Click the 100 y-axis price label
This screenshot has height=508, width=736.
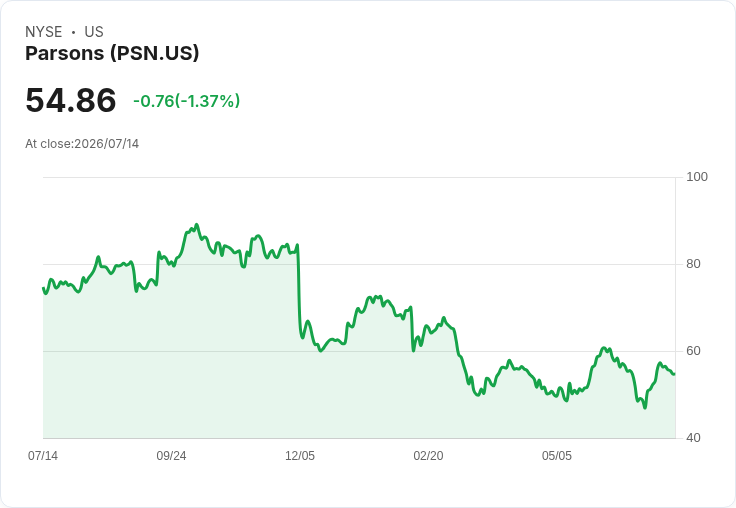pos(697,177)
